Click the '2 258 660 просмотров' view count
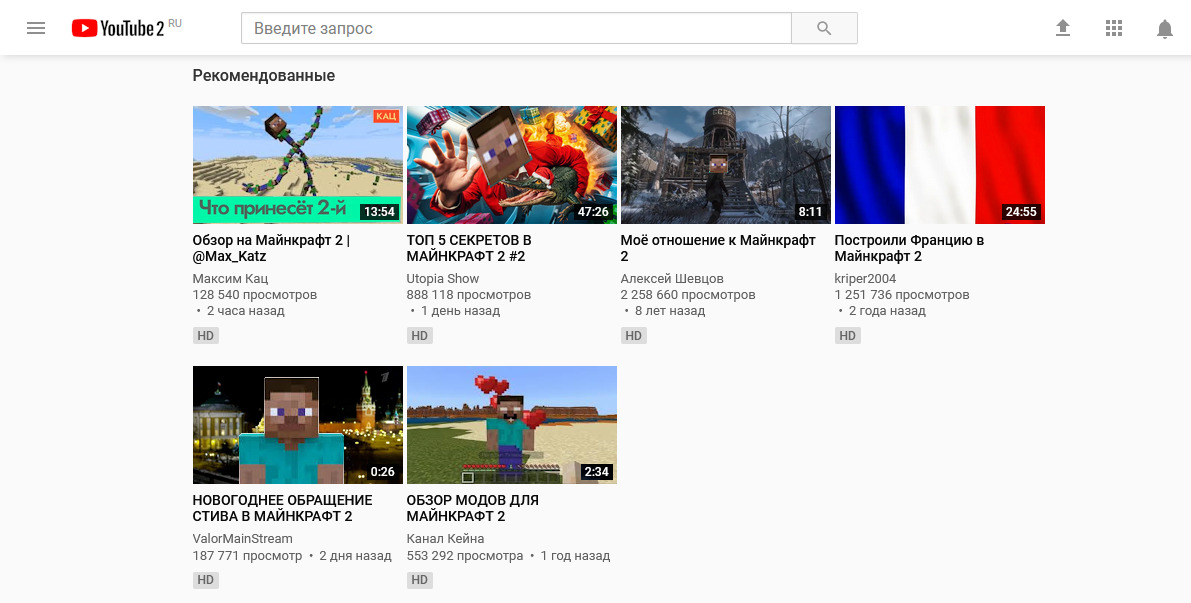 [688, 295]
